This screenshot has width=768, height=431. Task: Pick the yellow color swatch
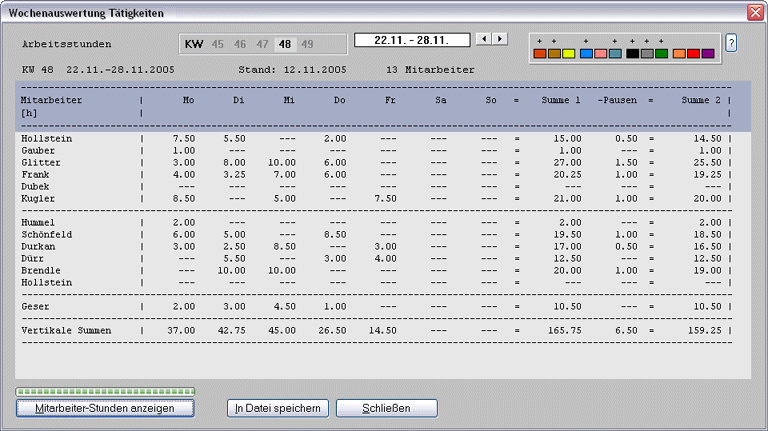(x=569, y=53)
